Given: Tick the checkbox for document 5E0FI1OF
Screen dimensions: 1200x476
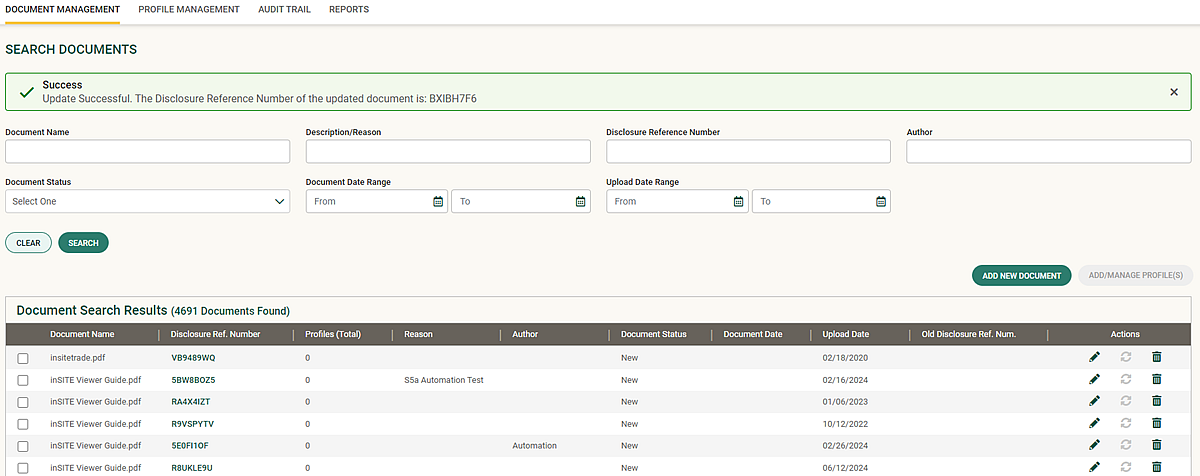Looking at the screenshot, I should pos(23,446).
